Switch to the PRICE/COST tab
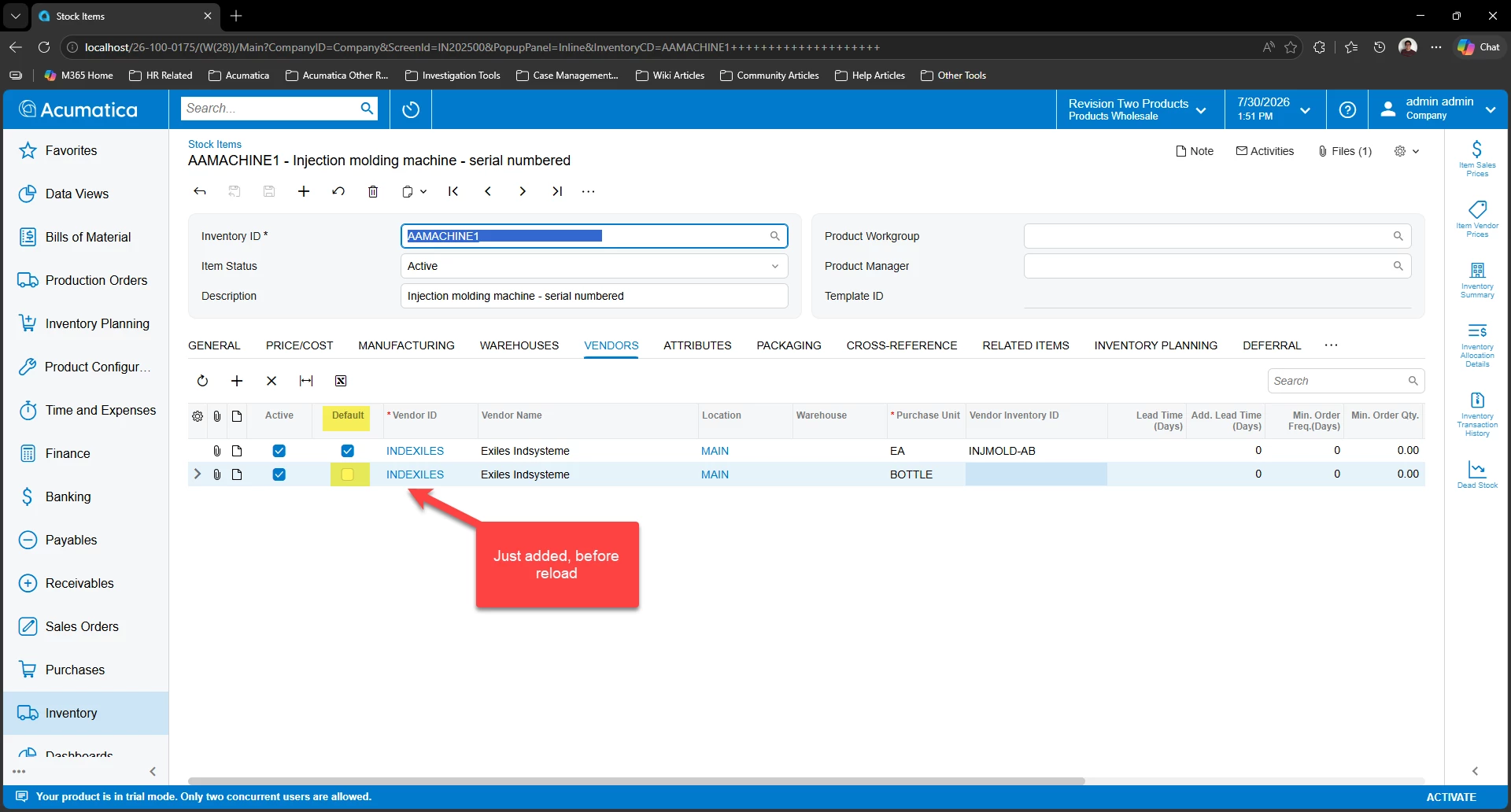The height and width of the screenshot is (812, 1511). [299, 345]
